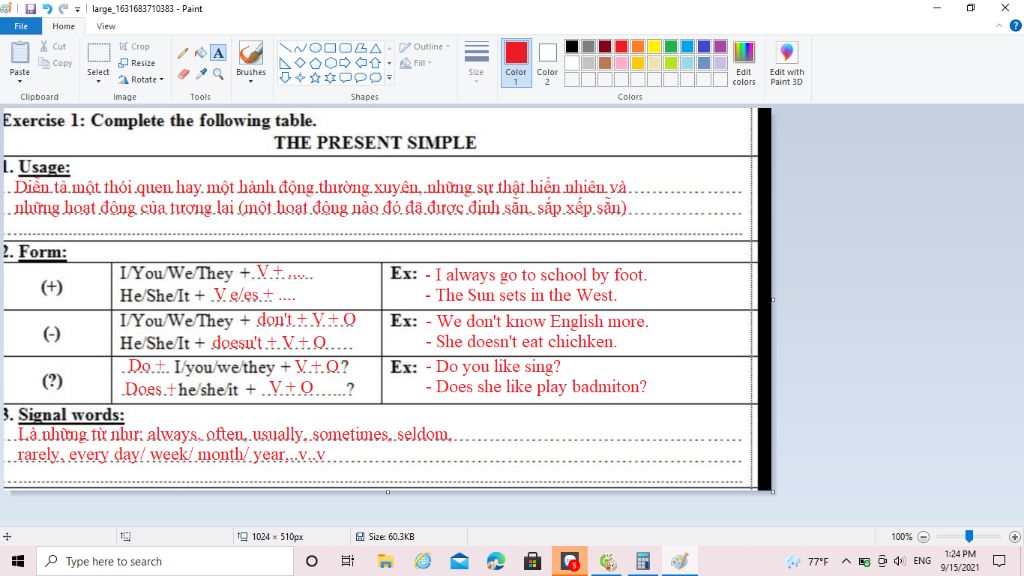The width and height of the screenshot is (1024, 576).
Task: Click Cut in the Clipboard group
Action: (x=53, y=46)
